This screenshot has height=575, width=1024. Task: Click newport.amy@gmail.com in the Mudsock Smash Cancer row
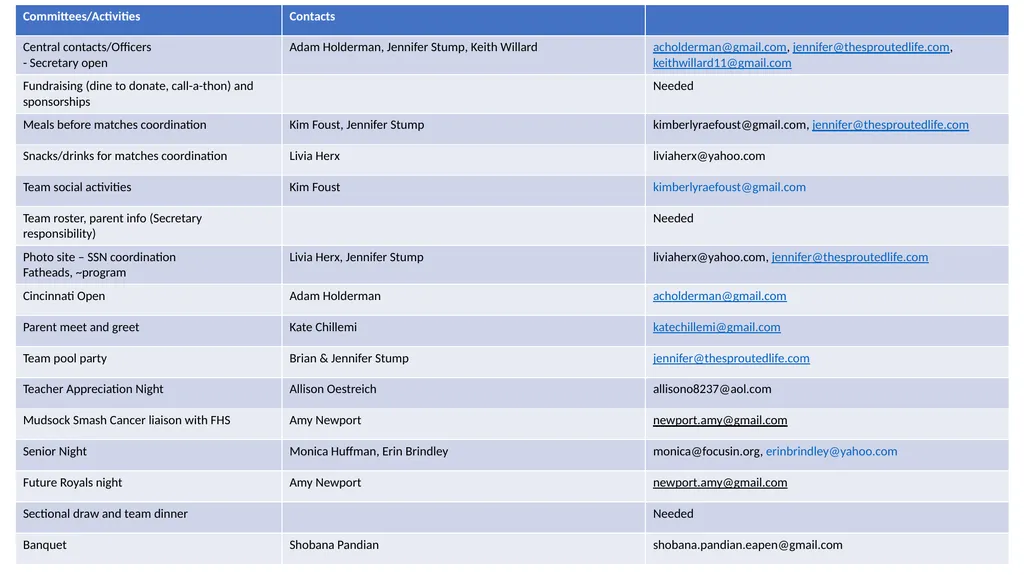coord(720,420)
